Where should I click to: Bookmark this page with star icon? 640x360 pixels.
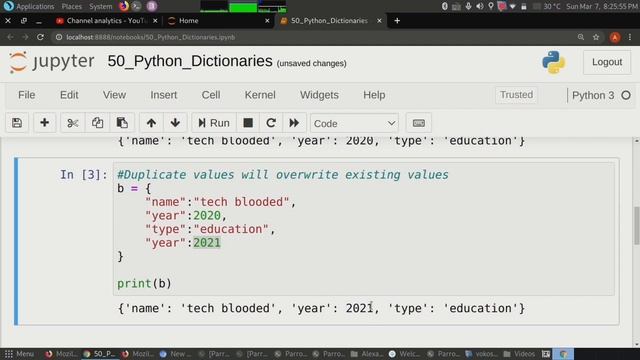click(x=596, y=37)
